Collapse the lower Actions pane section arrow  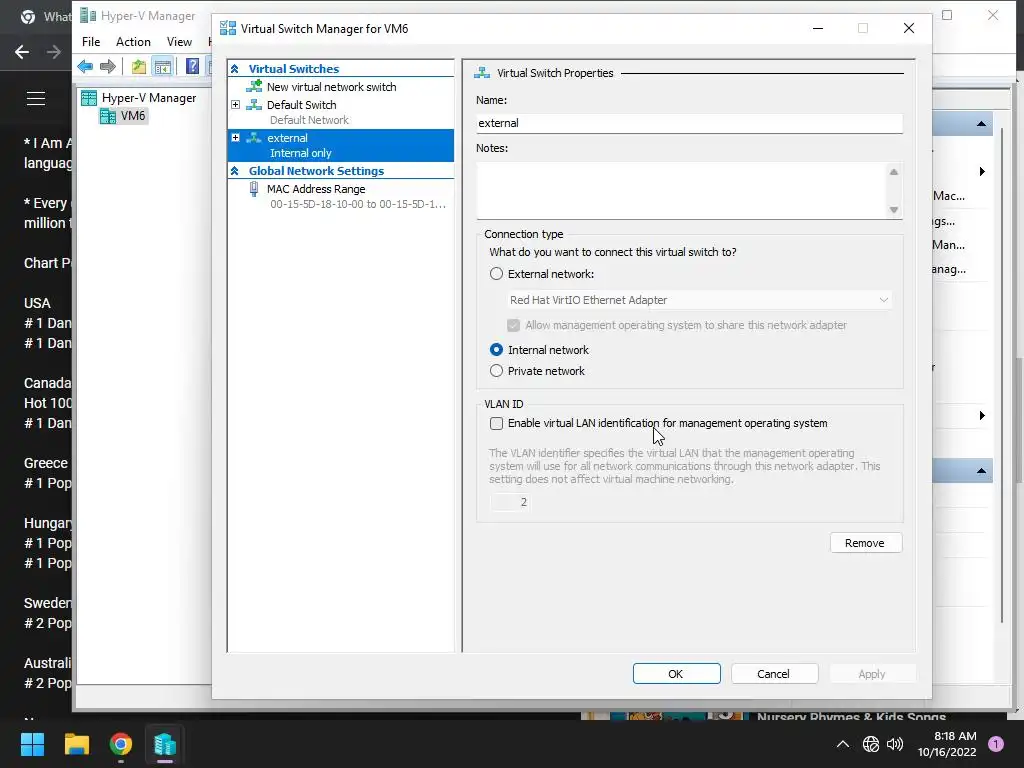click(981, 471)
